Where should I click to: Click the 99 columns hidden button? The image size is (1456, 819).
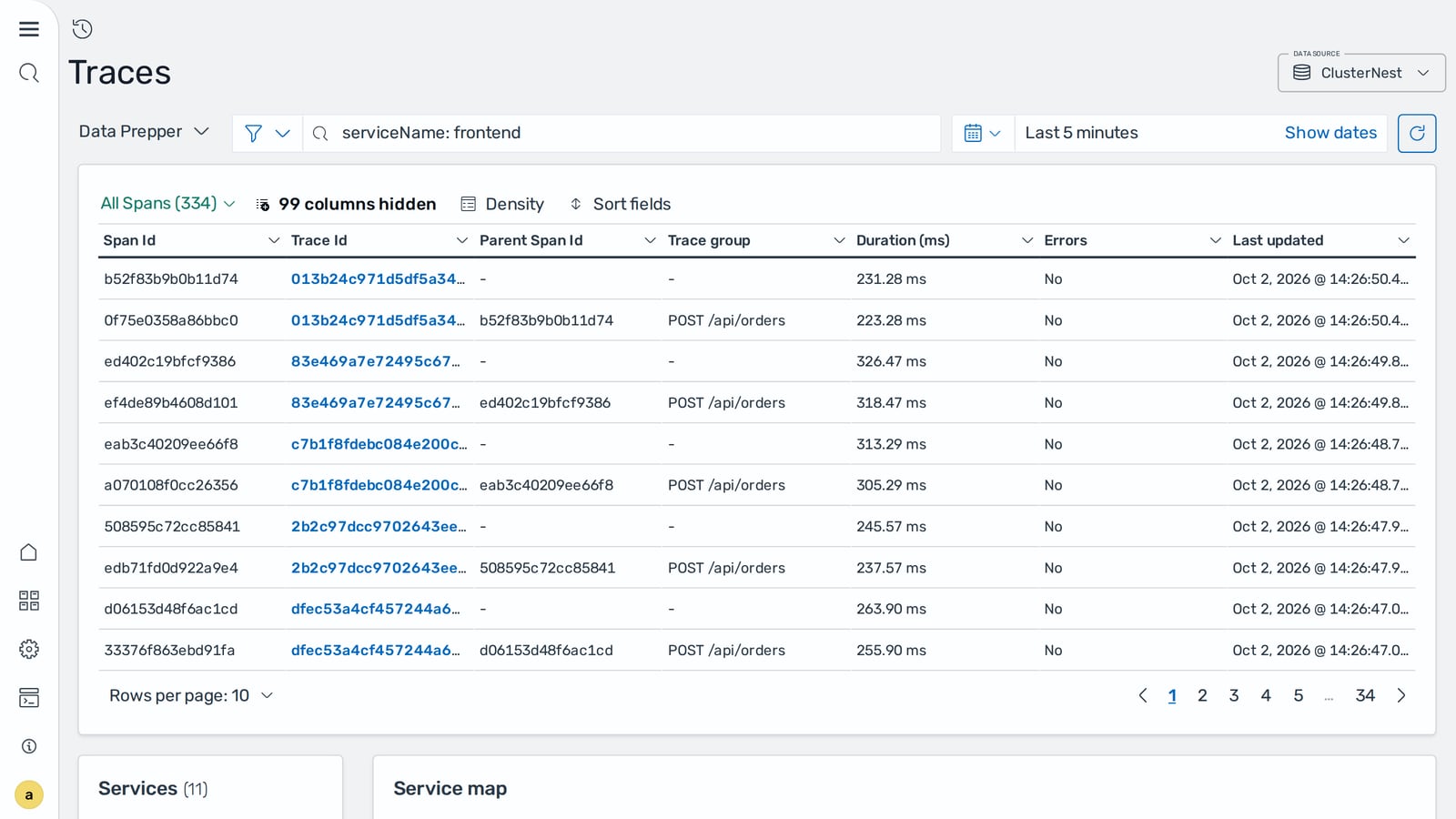point(346,204)
